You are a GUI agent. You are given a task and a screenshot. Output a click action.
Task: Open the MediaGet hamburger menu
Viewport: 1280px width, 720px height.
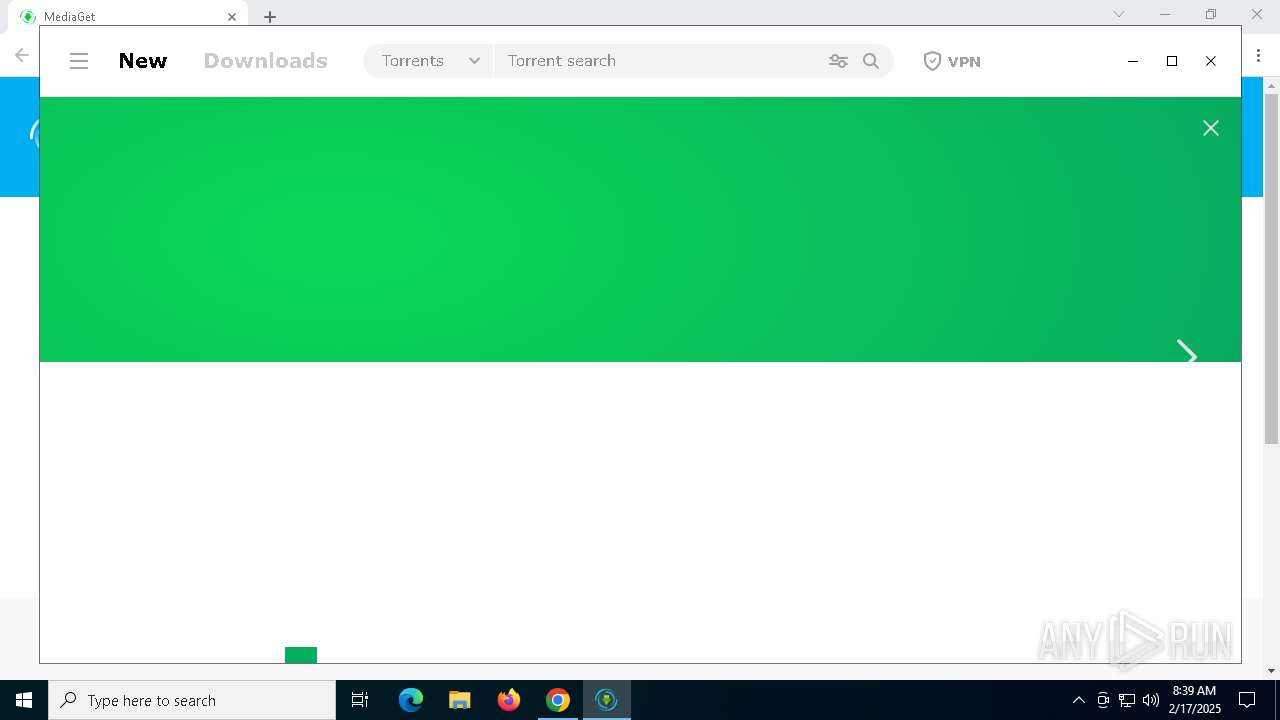click(x=79, y=61)
